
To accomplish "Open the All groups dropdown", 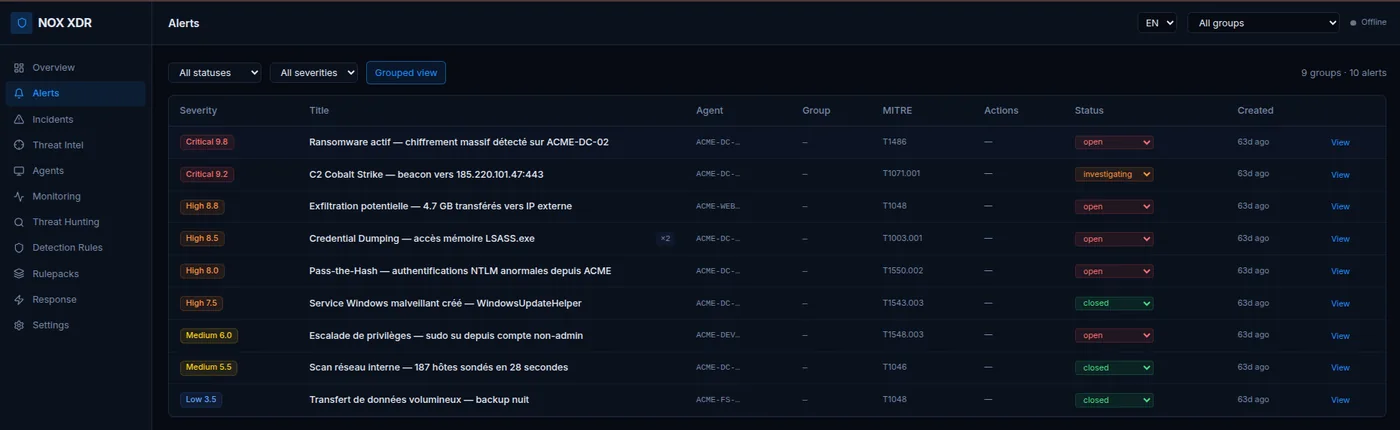I will point(1263,23).
